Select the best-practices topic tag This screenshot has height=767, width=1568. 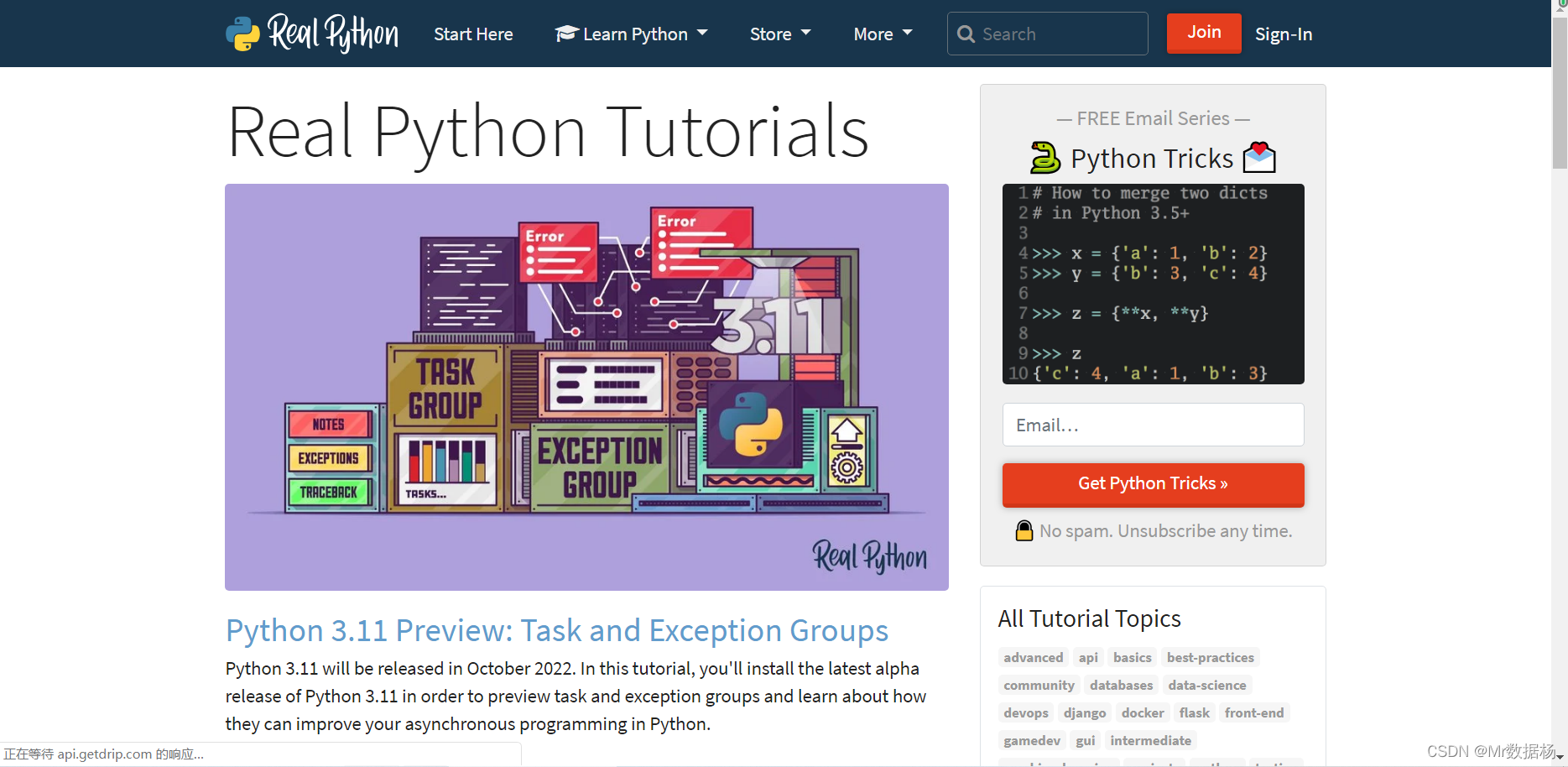tap(1211, 658)
